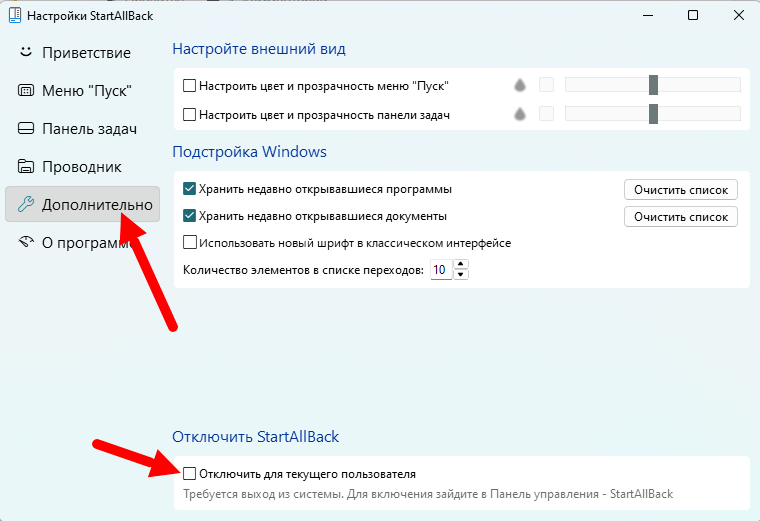Screen dimensions: 760x521
Task: Open the Приветствие section
Action: tap(82, 52)
